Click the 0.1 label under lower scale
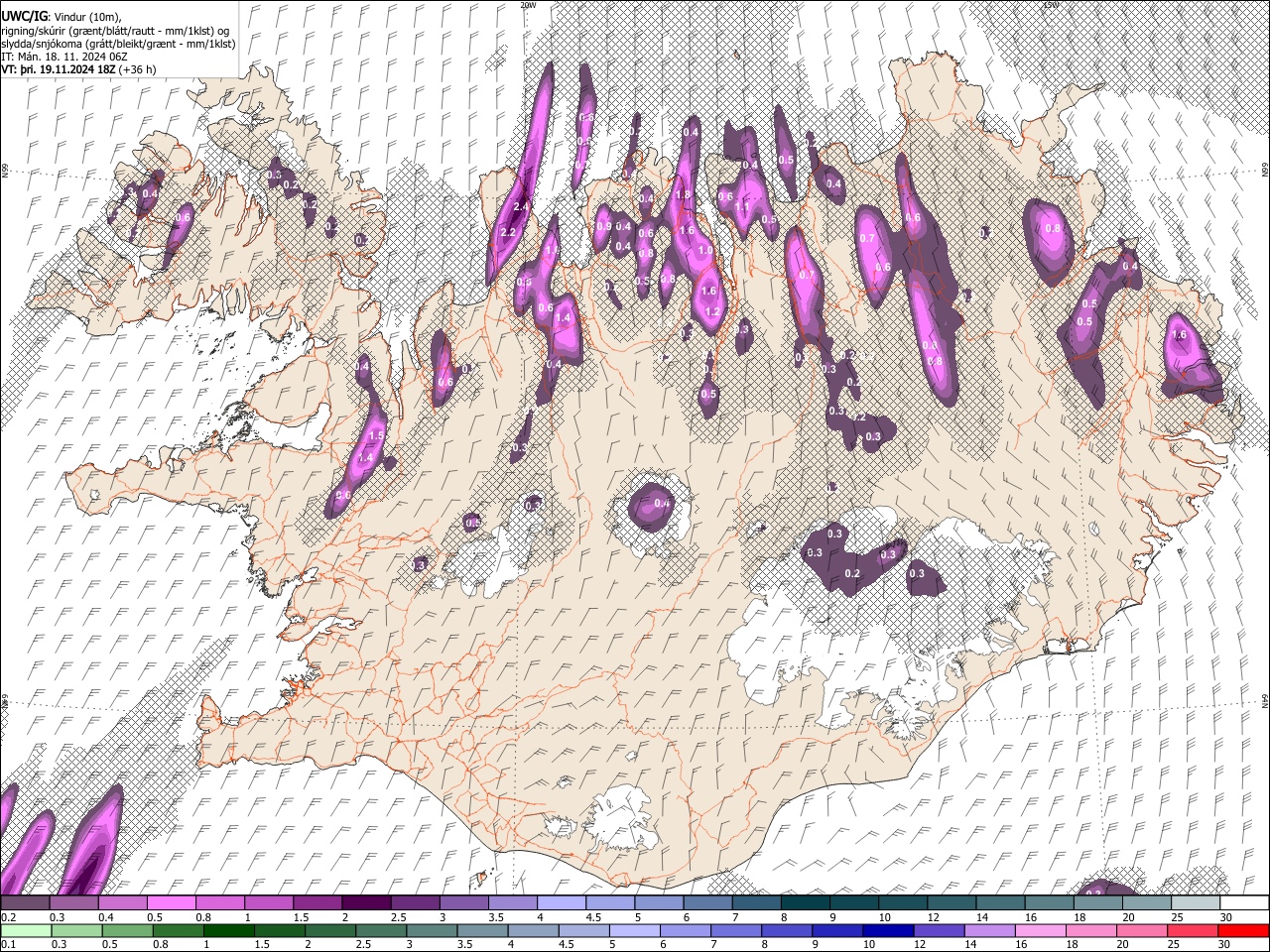This screenshot has width=1270, height=952. [7, 944]
